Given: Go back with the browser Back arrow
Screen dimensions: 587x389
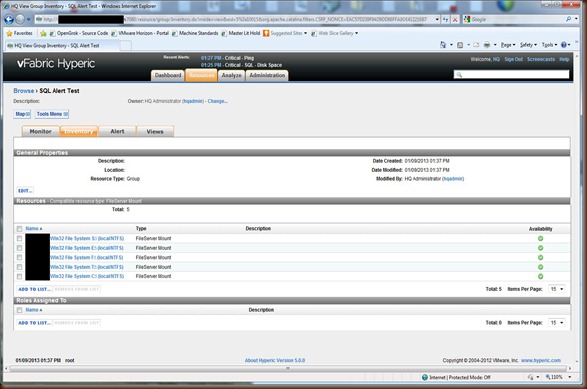Looking at the screenshot, I should [x=9, y=19].
